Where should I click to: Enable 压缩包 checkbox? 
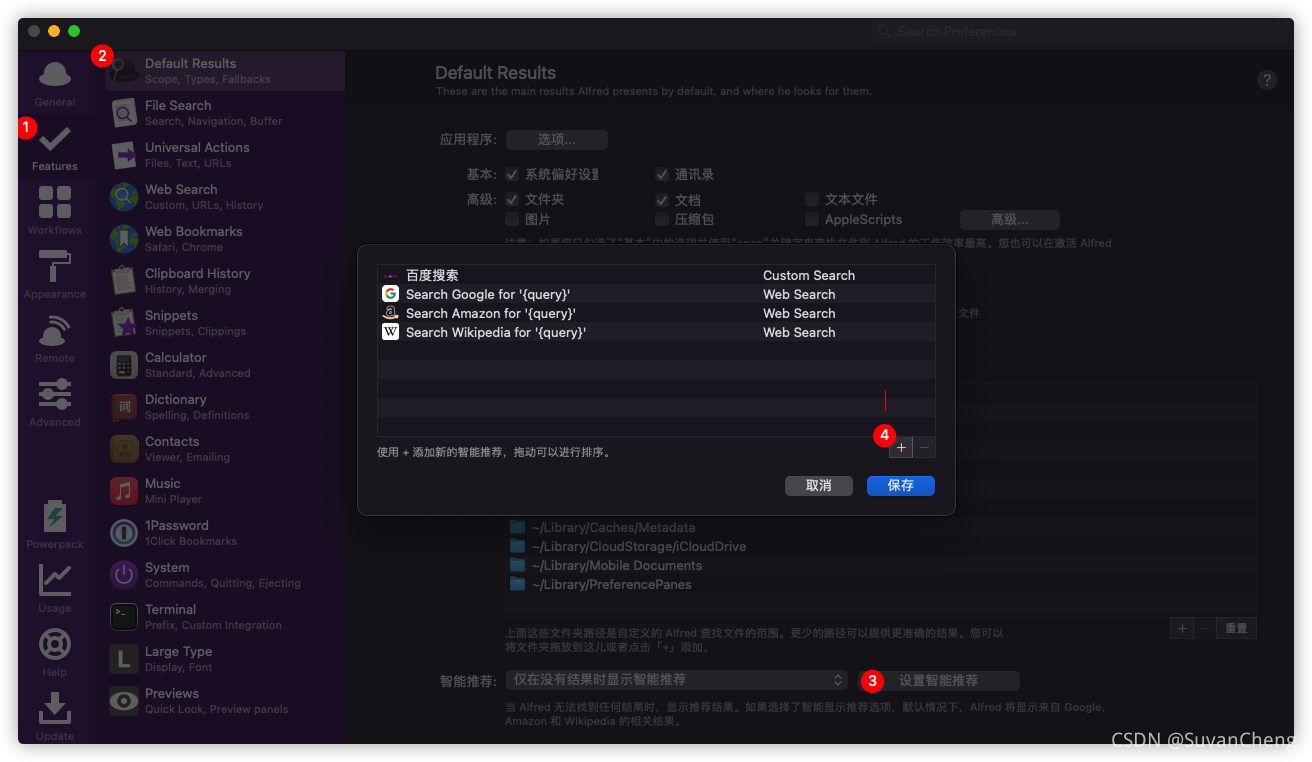[x=662, y=219]
